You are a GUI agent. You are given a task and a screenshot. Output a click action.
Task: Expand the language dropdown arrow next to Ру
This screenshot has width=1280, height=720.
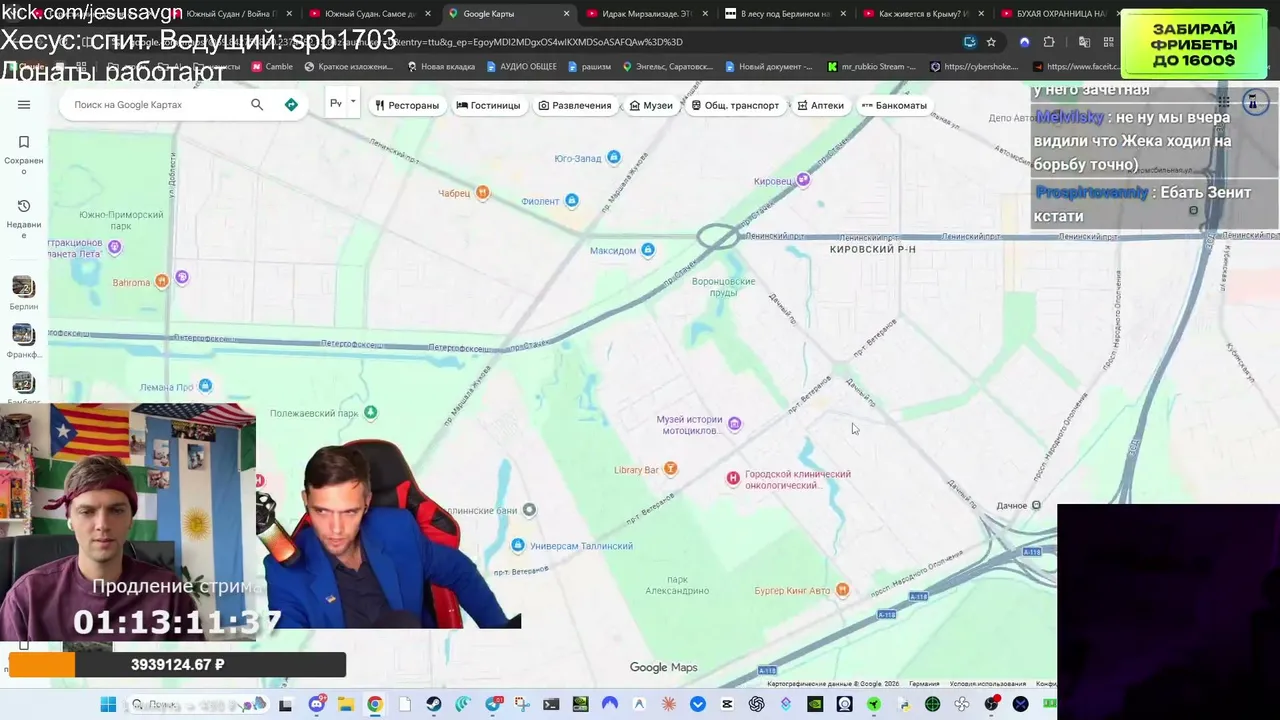353,102
